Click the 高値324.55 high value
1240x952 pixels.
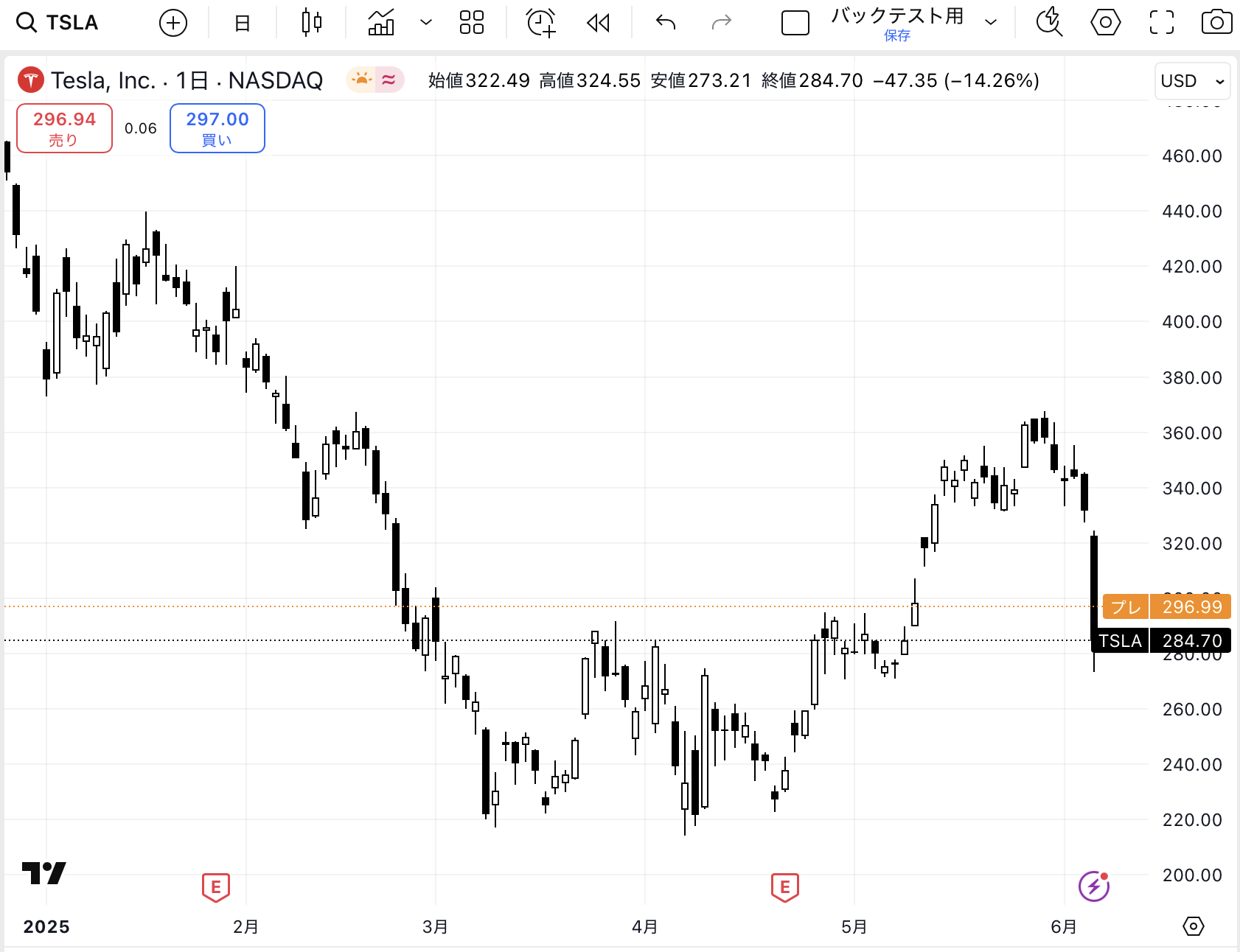coord(590,80)
